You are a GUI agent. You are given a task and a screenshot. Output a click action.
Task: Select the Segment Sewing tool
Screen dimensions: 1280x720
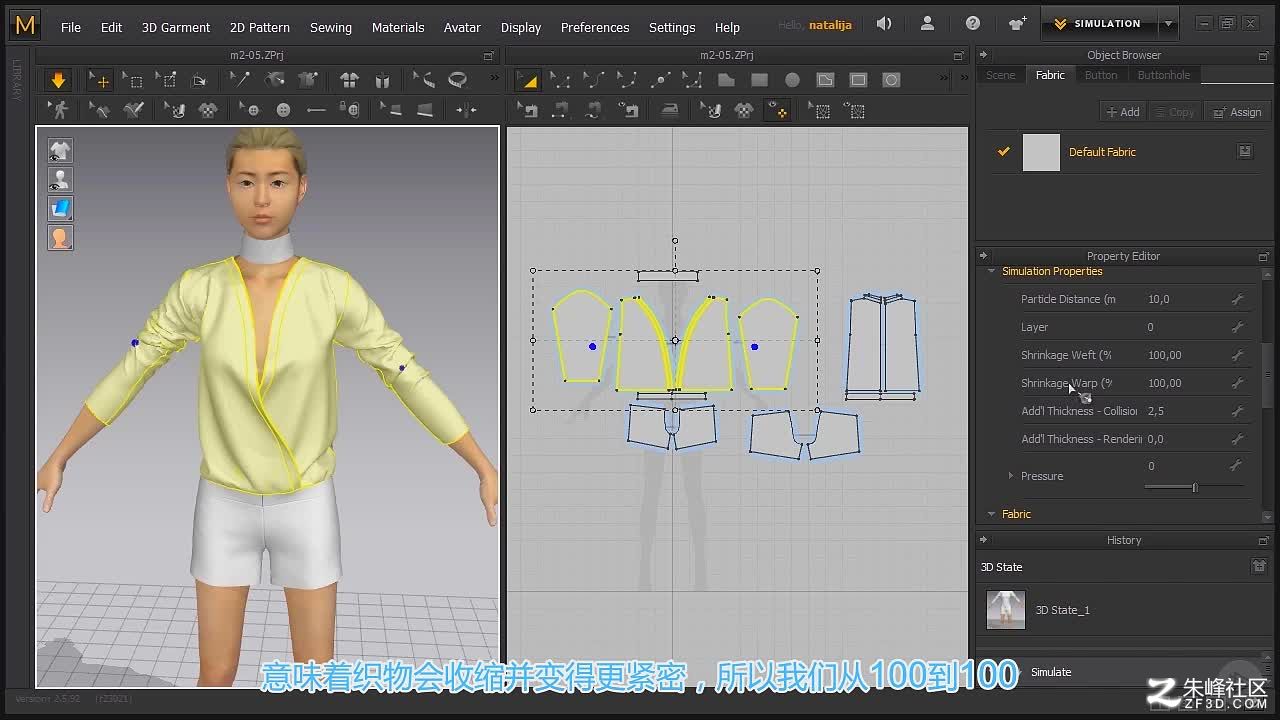[x=561, y=110]
